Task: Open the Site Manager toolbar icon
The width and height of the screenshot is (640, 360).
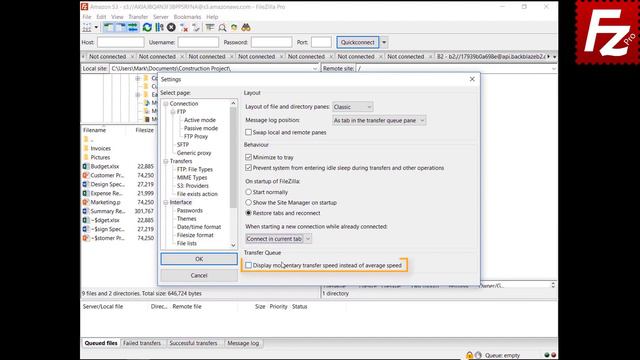Action: click(87, 27)
